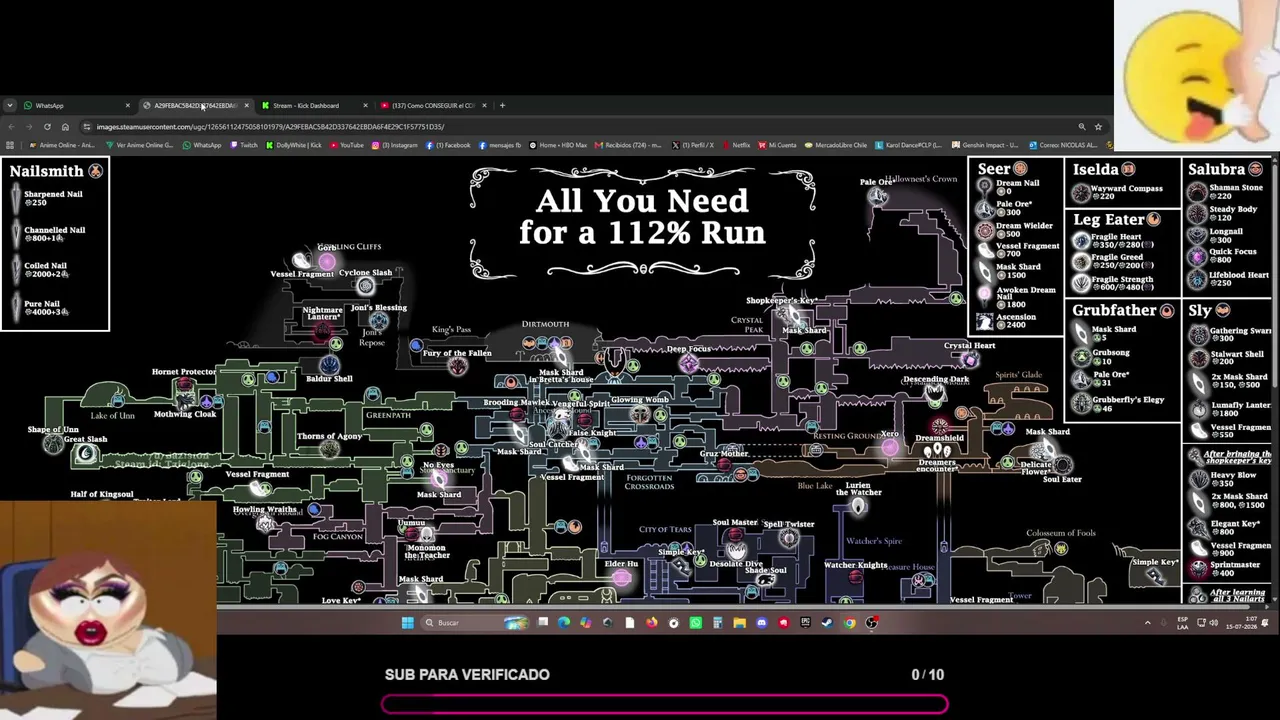Go back using browser back arrow
The image size is (1280, 720).
click(x=10, y=127)
